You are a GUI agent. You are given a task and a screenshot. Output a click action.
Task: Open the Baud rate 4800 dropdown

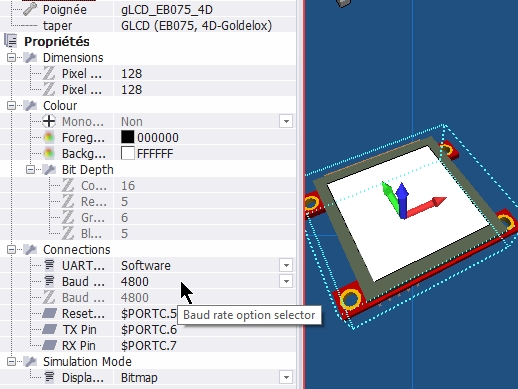coord(286,281)
